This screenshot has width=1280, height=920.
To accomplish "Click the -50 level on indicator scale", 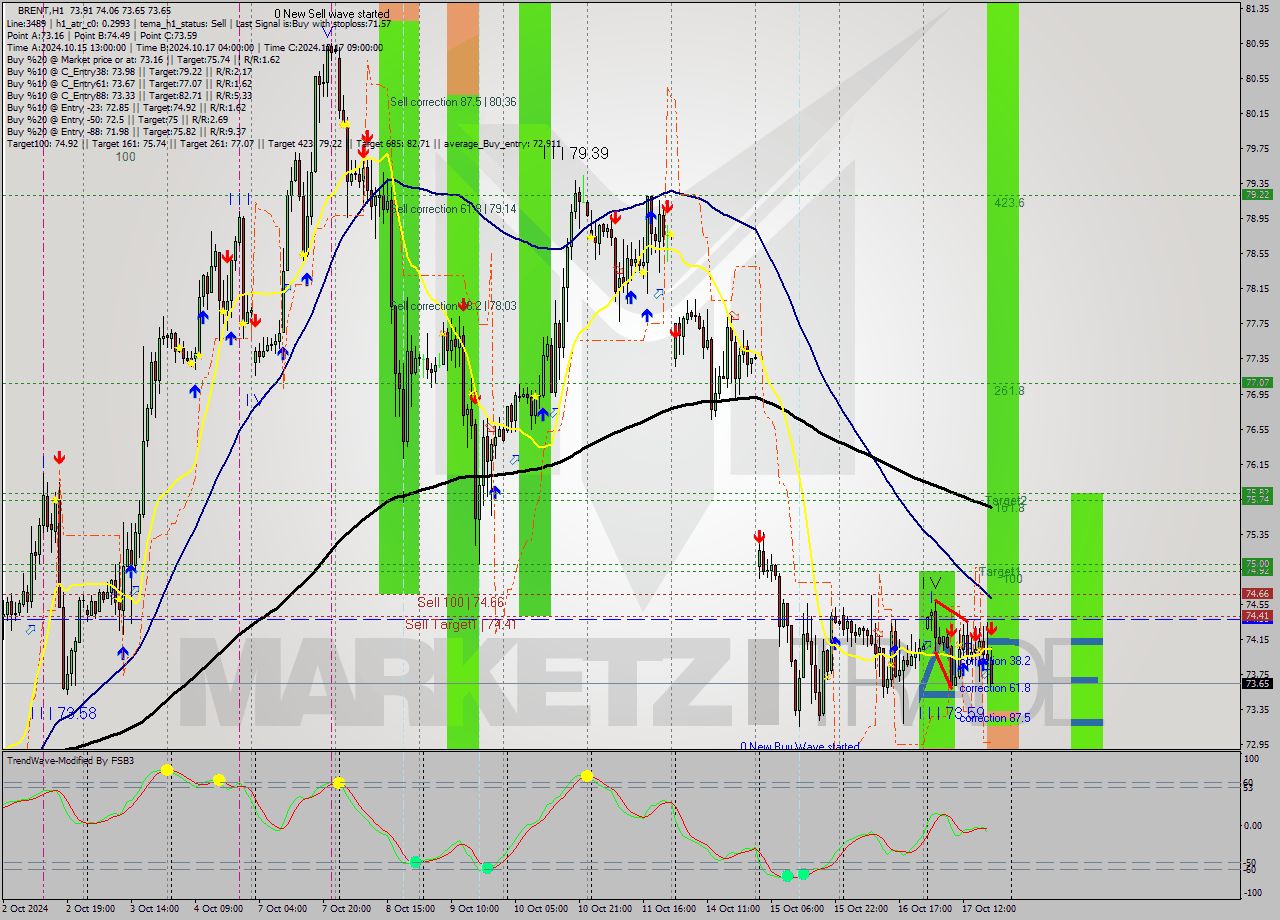I will click(1252, 862).
